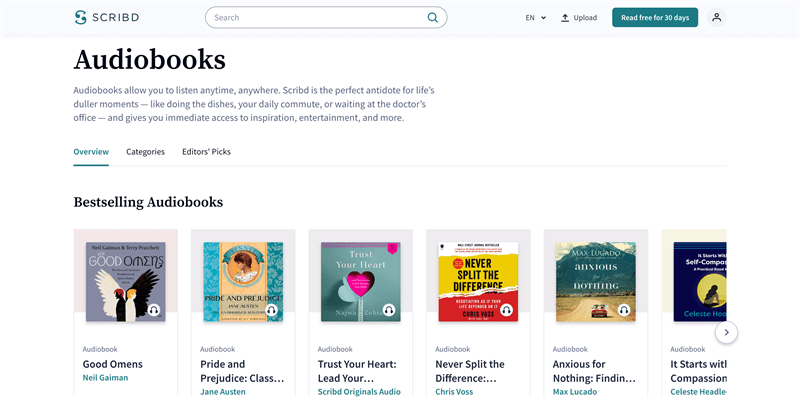This screenshot has width=800, height=397.
Task: Click headphone icon on Good Omens cover
Action: [154, 310]
